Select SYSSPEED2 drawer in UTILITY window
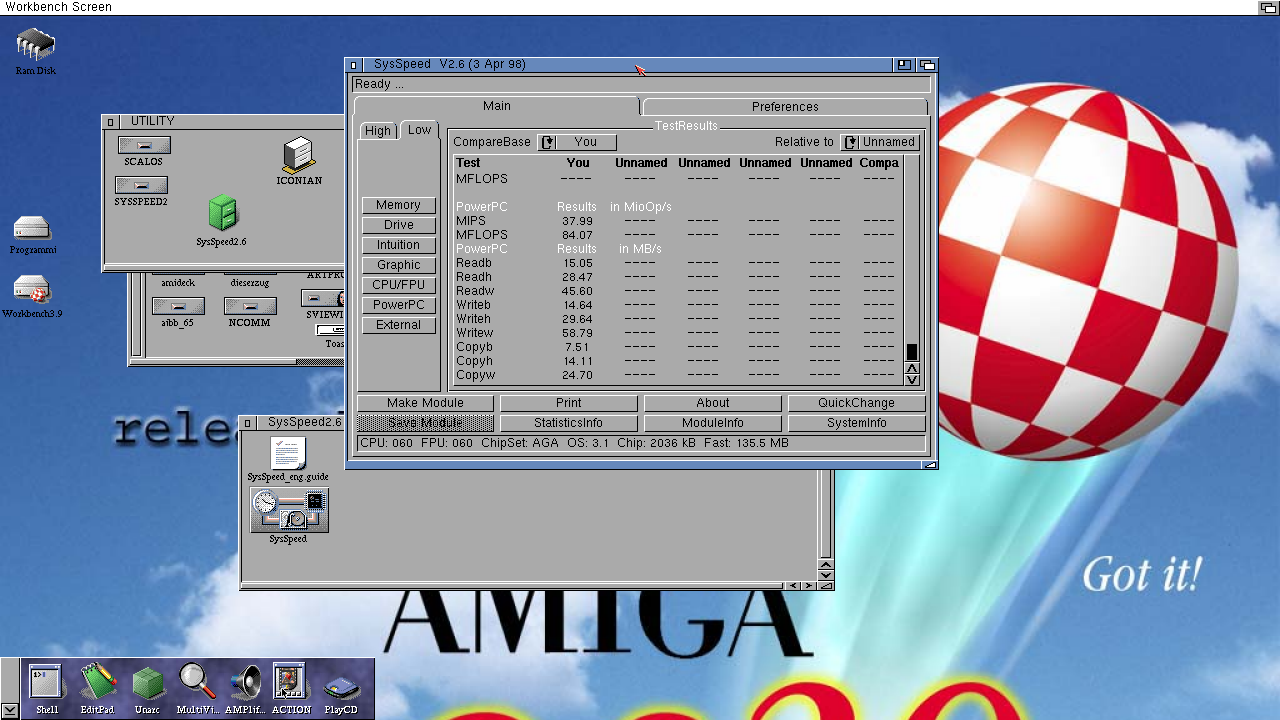The width and height of the screenshot is (1280, 720). click(141, 191)
